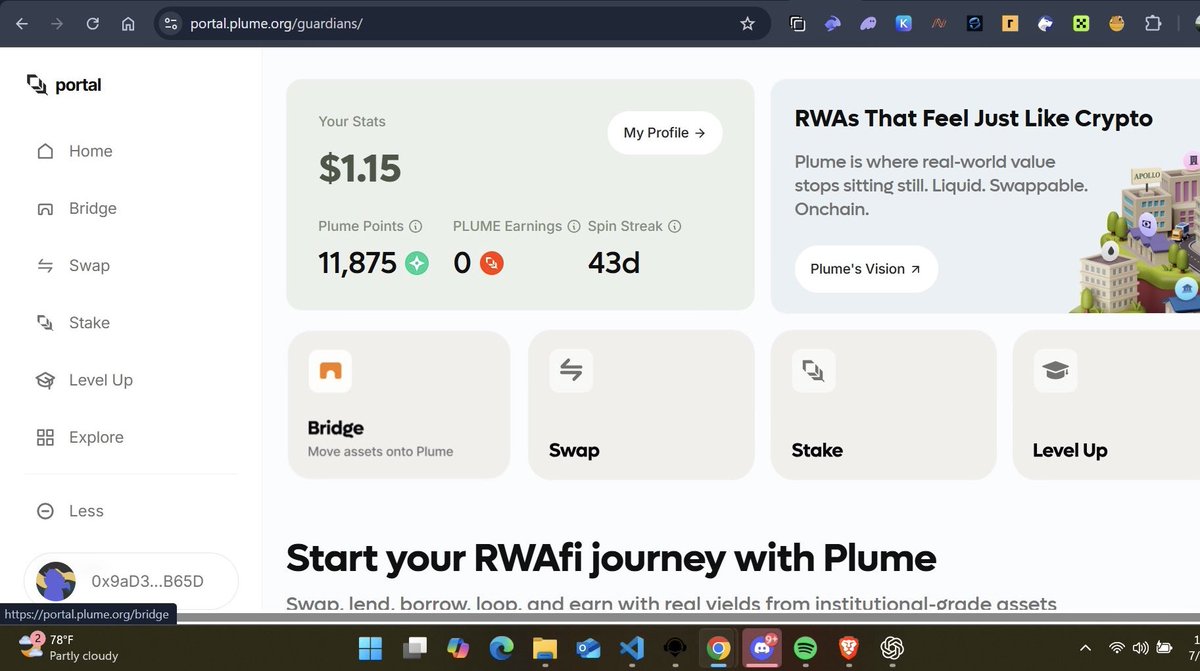
Task: Open the blue K extension
Action: (x=903, y=24)
